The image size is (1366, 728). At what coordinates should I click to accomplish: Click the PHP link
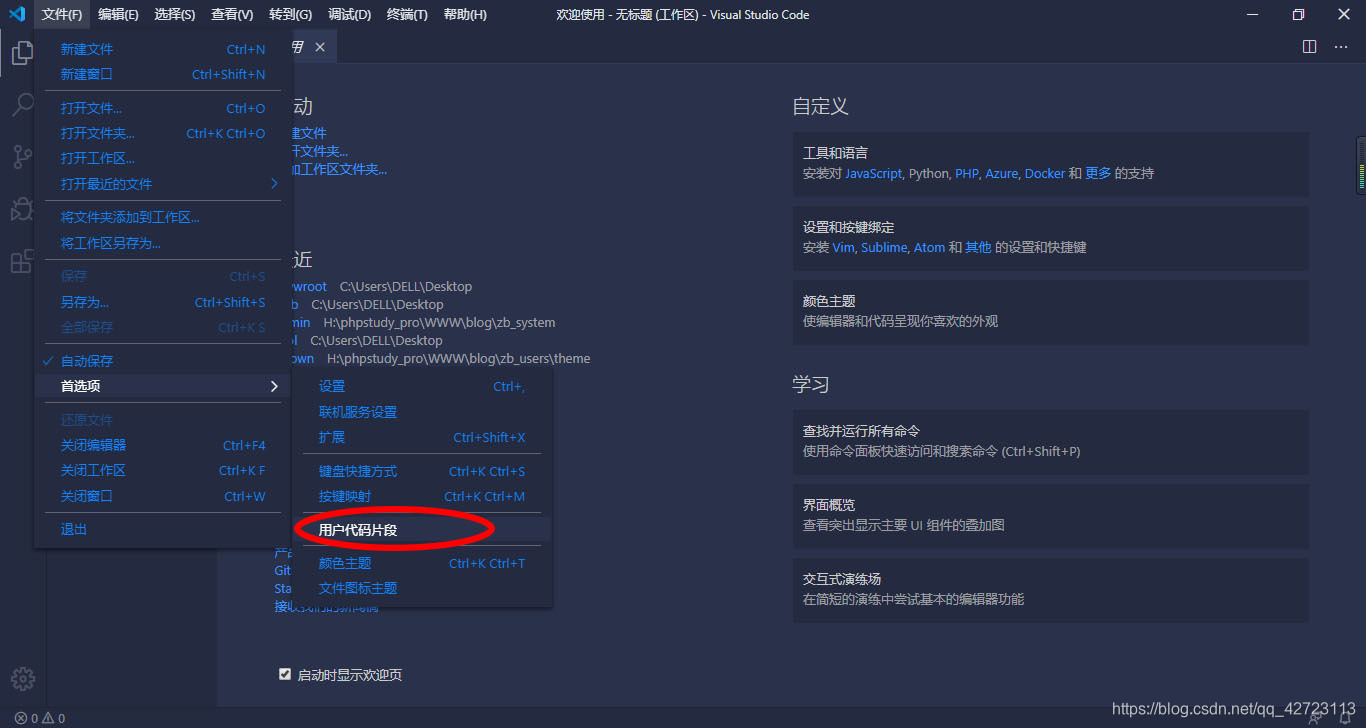pyautogui.click(x=967, y=173)
